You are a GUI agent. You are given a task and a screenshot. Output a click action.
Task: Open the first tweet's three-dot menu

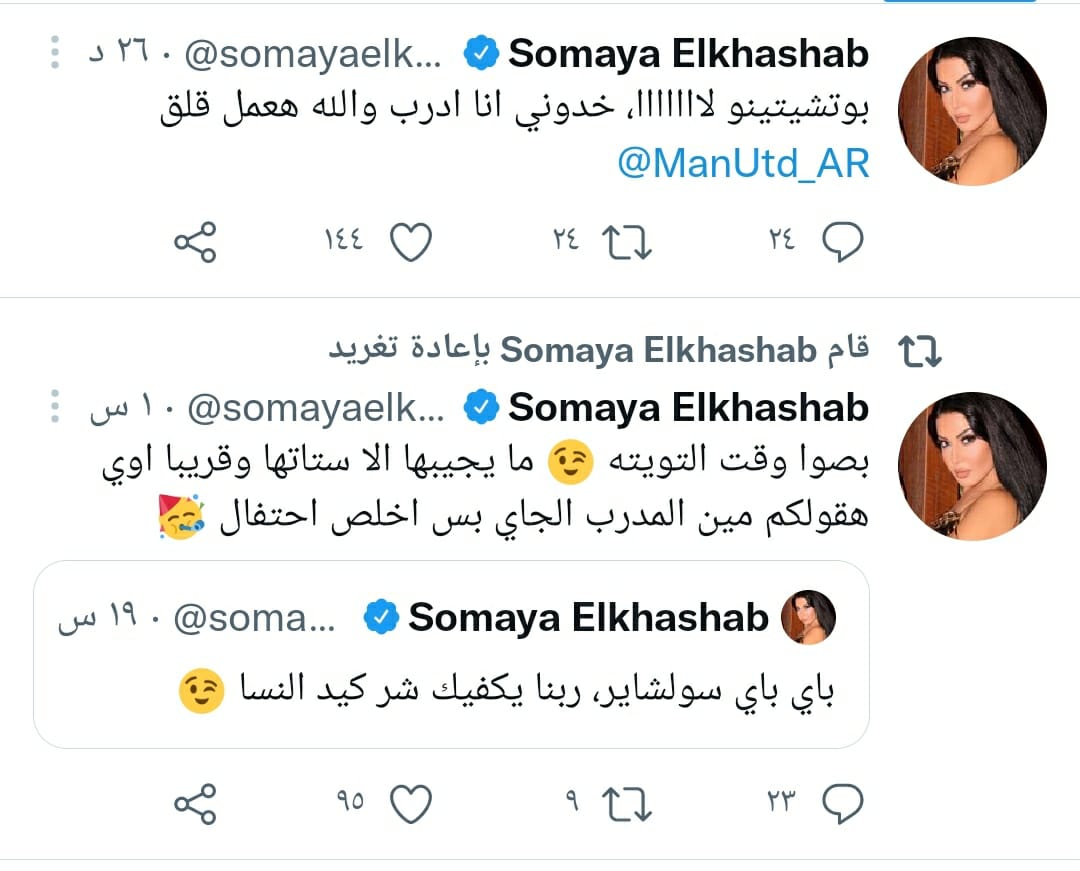pos(56,54)
